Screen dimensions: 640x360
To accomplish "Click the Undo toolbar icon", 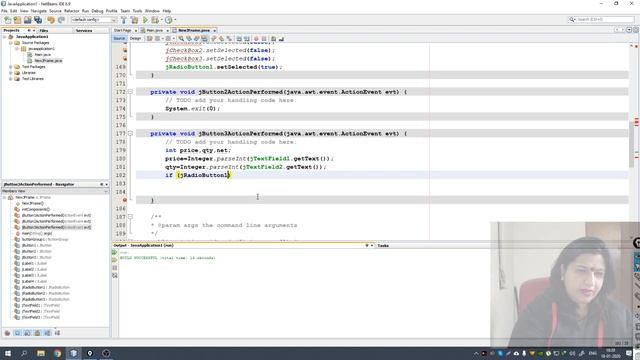I will point(51,20).
